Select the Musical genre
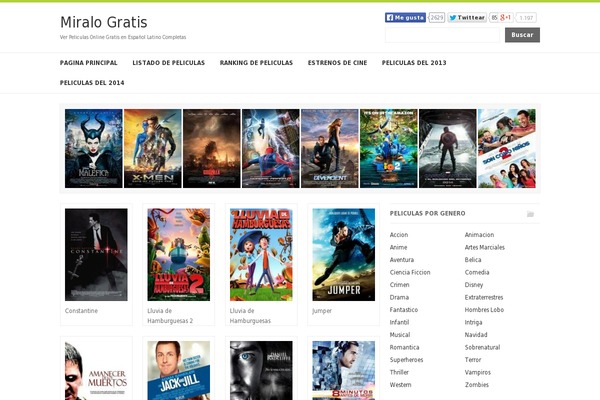Screen dimensions: 600x400 [400, 335]
